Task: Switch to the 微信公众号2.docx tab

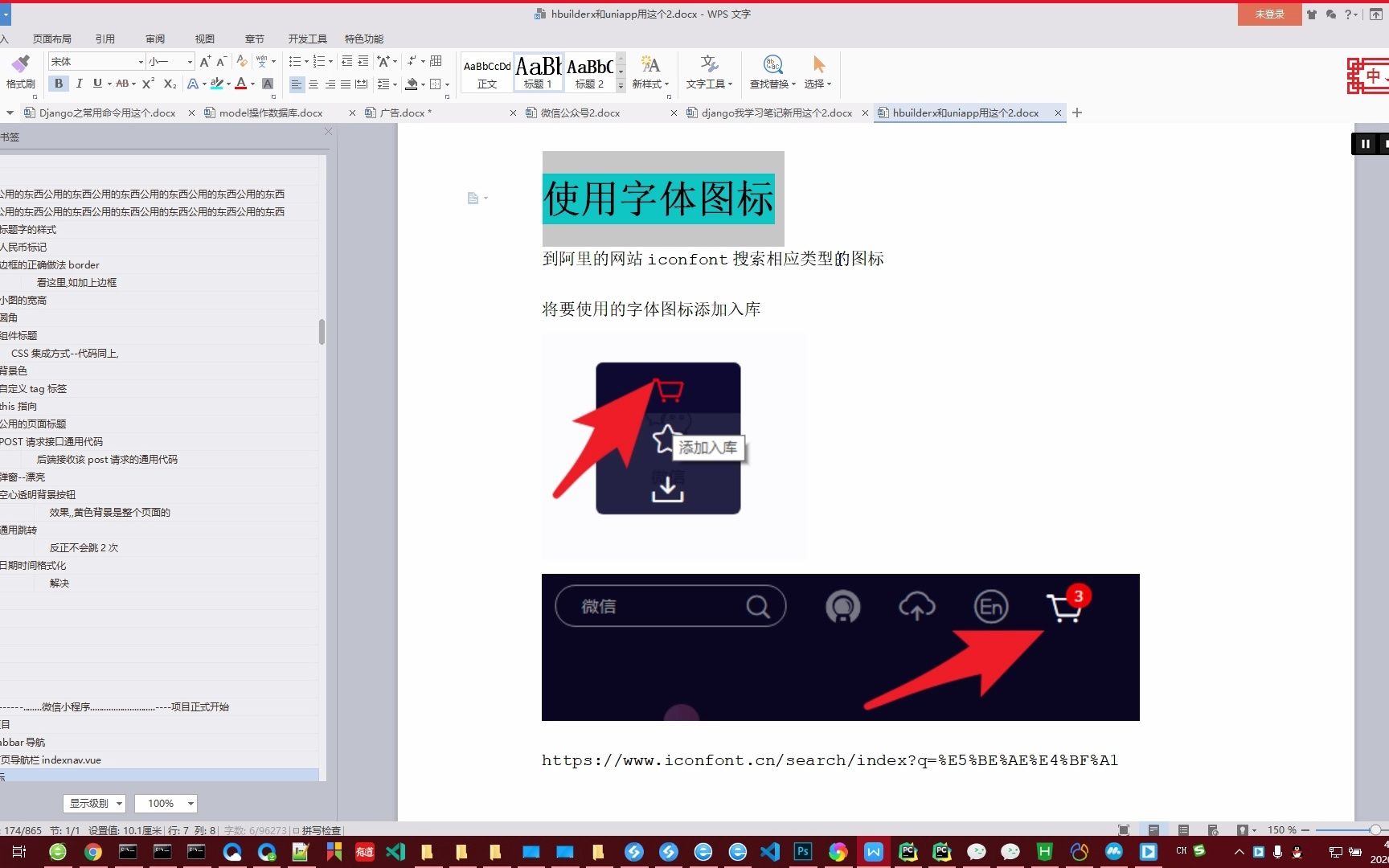Action: click(x=580, y=113)
